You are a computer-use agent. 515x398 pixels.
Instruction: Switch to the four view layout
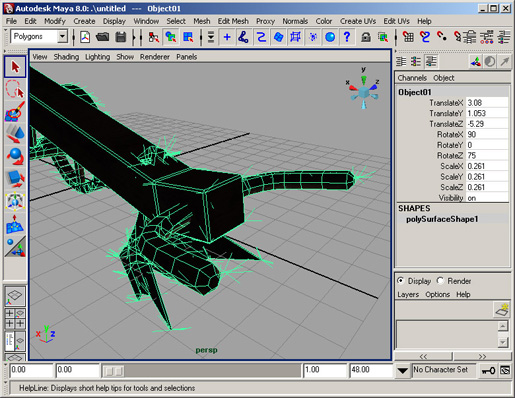click(15, 318)
